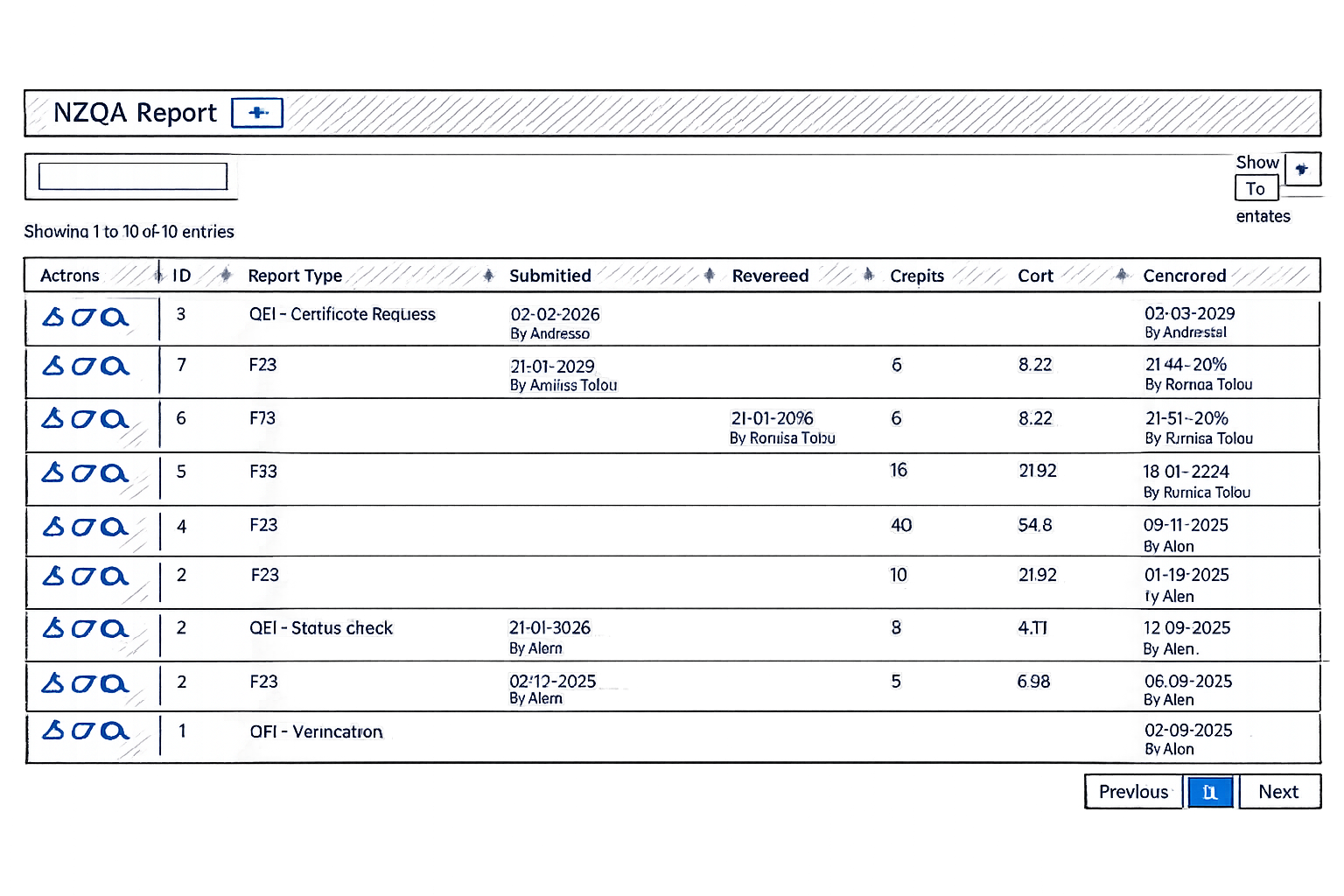This screenshot has height=896, width=1344.
Task: Click the plus button beside NZQA Report
Action: point(257,113)
